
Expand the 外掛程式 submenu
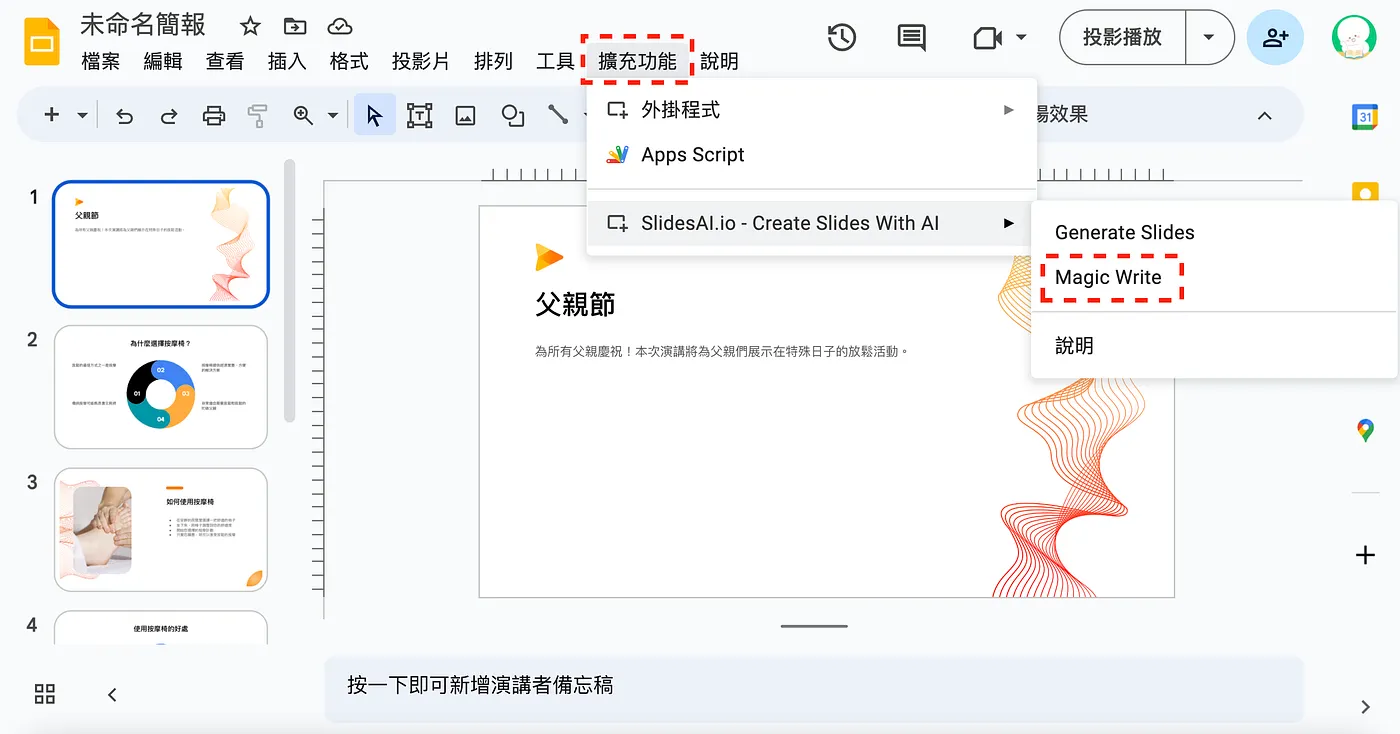(811, 110)
